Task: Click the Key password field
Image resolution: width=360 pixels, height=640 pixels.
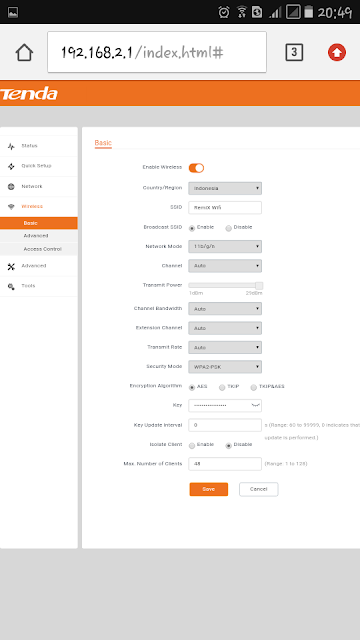Action: [x=225, y=405]
